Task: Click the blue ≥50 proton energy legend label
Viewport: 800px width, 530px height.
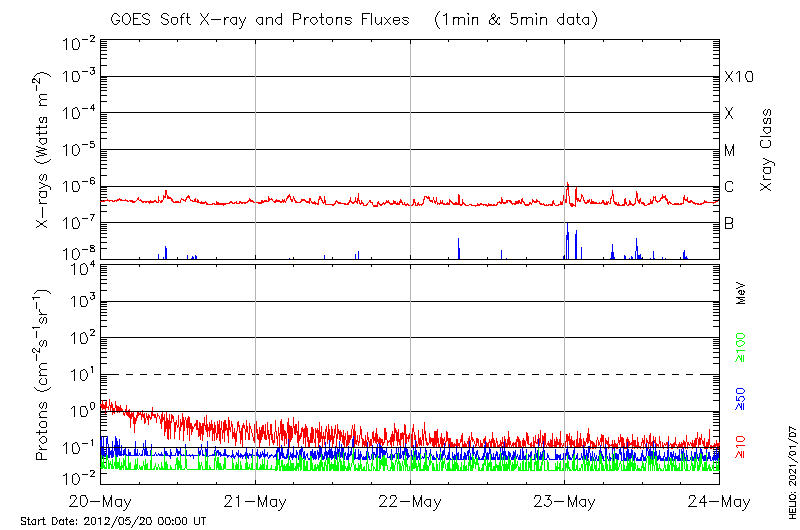Action: [x=741, y=397]
